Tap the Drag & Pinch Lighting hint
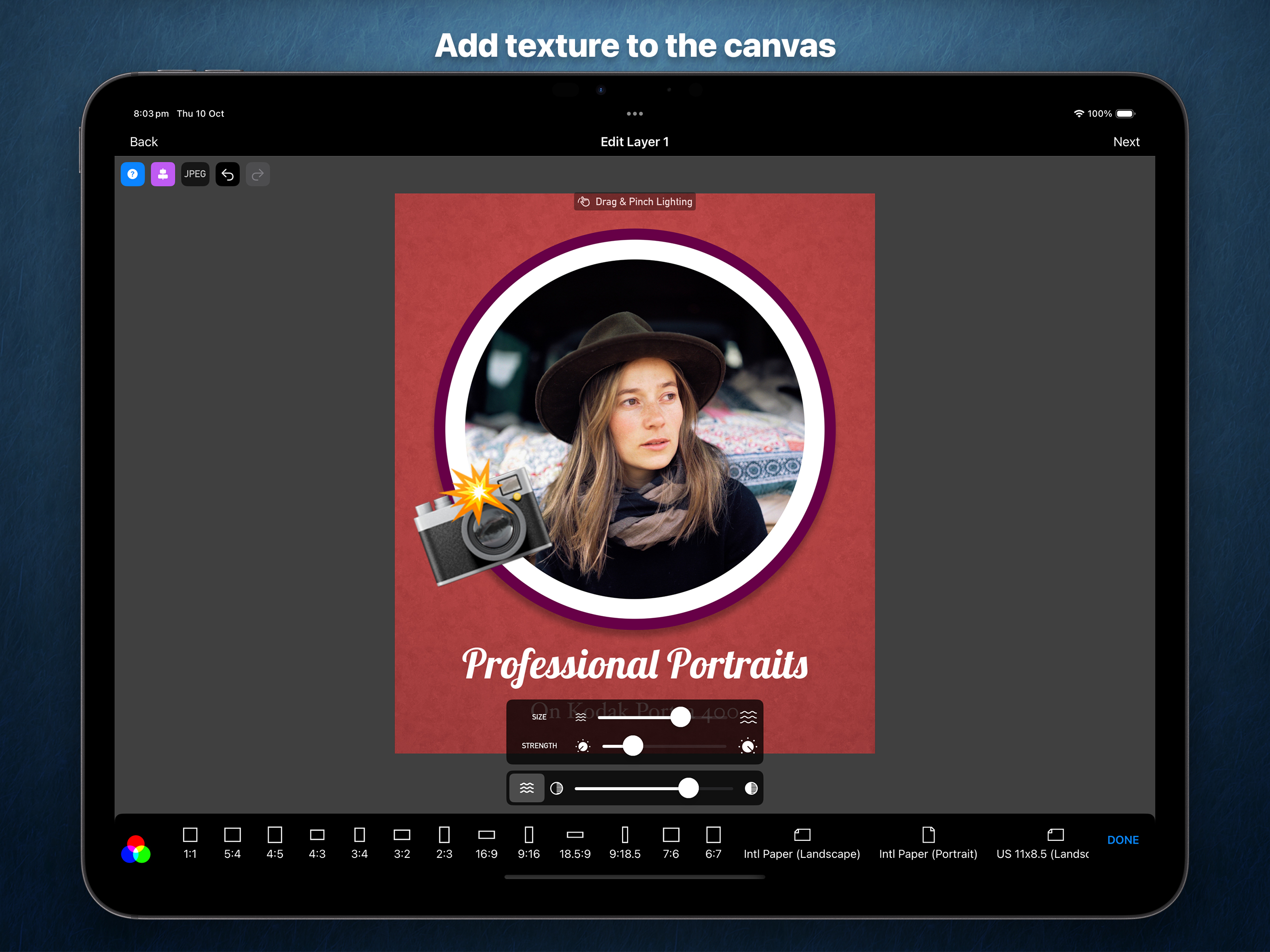 (x=635, y=202)
